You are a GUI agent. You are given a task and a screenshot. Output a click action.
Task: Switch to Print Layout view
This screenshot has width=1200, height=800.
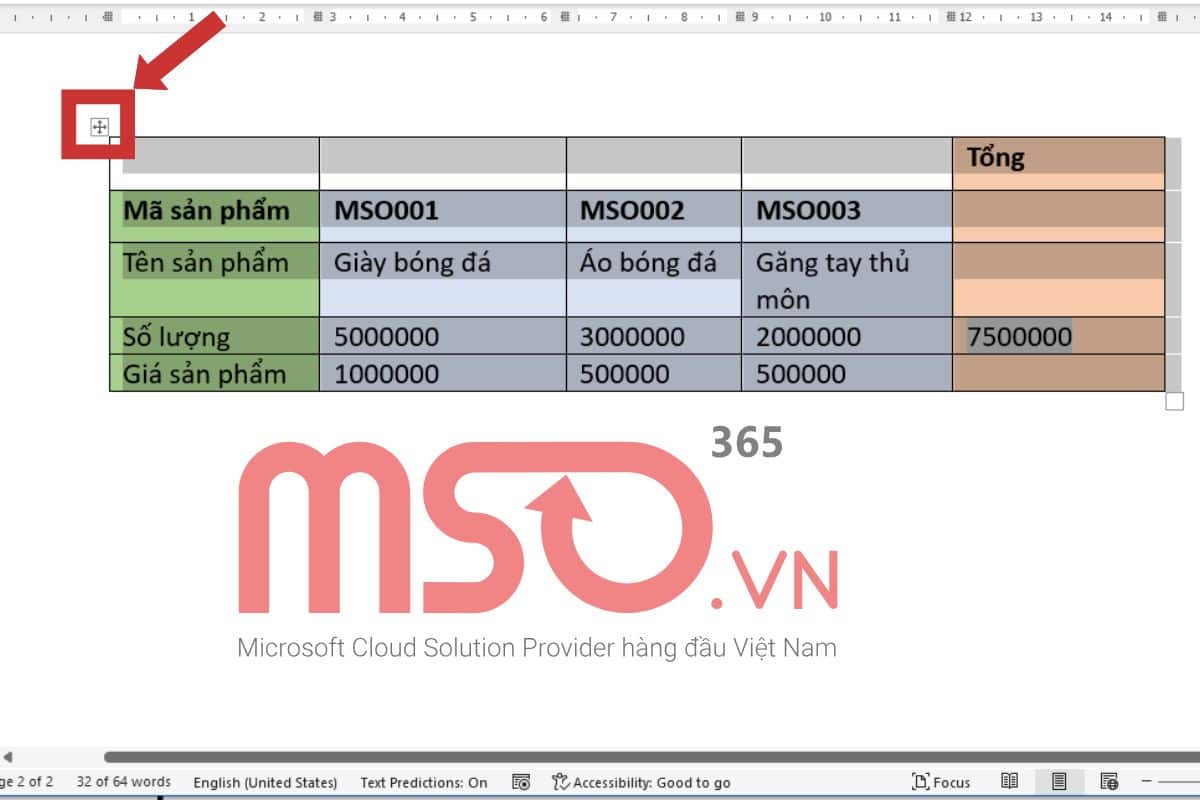[1059, 782]
